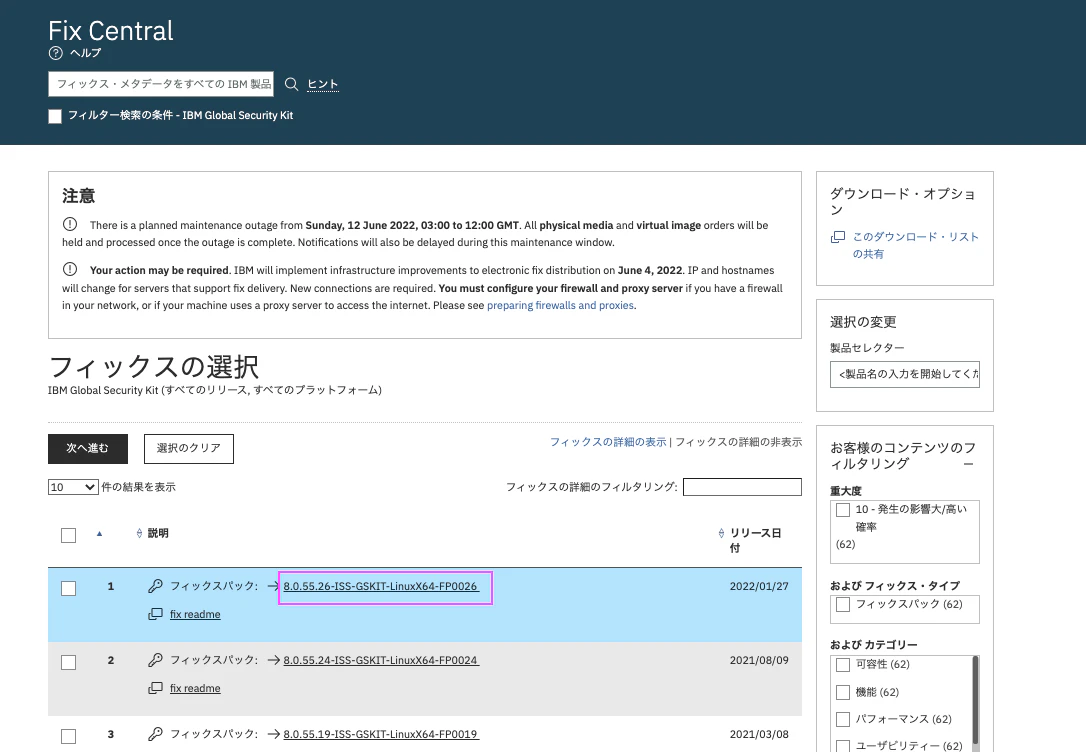Open 8.0.55.19-ISS-GSKIT-LinuxX64-FP0019 link
The image size is (1086, 752).
(x=380, y=735)
